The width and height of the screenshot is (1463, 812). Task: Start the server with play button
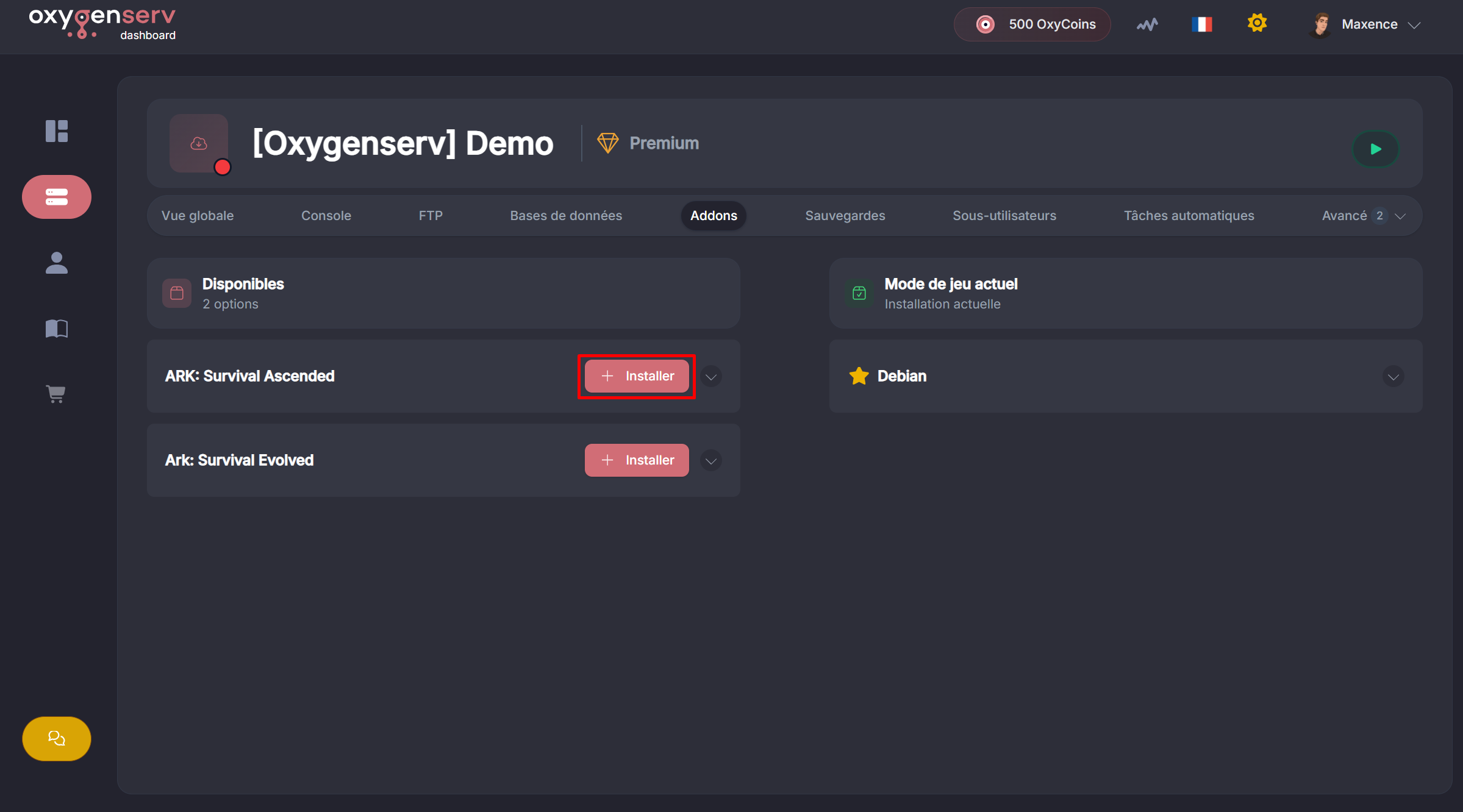coord(1375,149)
